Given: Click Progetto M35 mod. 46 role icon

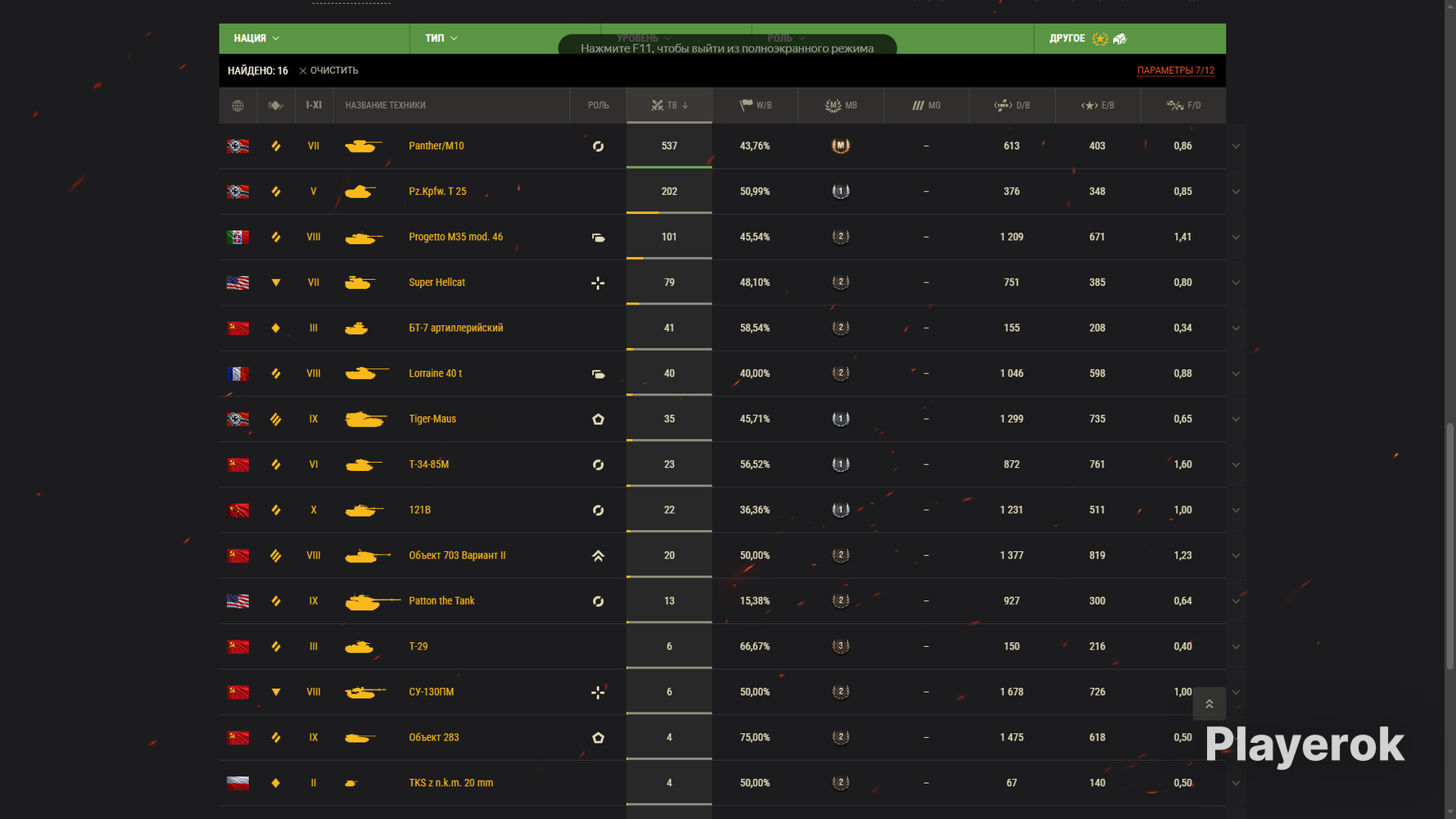Looking at the screenshot, I should [x=598, y=238].
